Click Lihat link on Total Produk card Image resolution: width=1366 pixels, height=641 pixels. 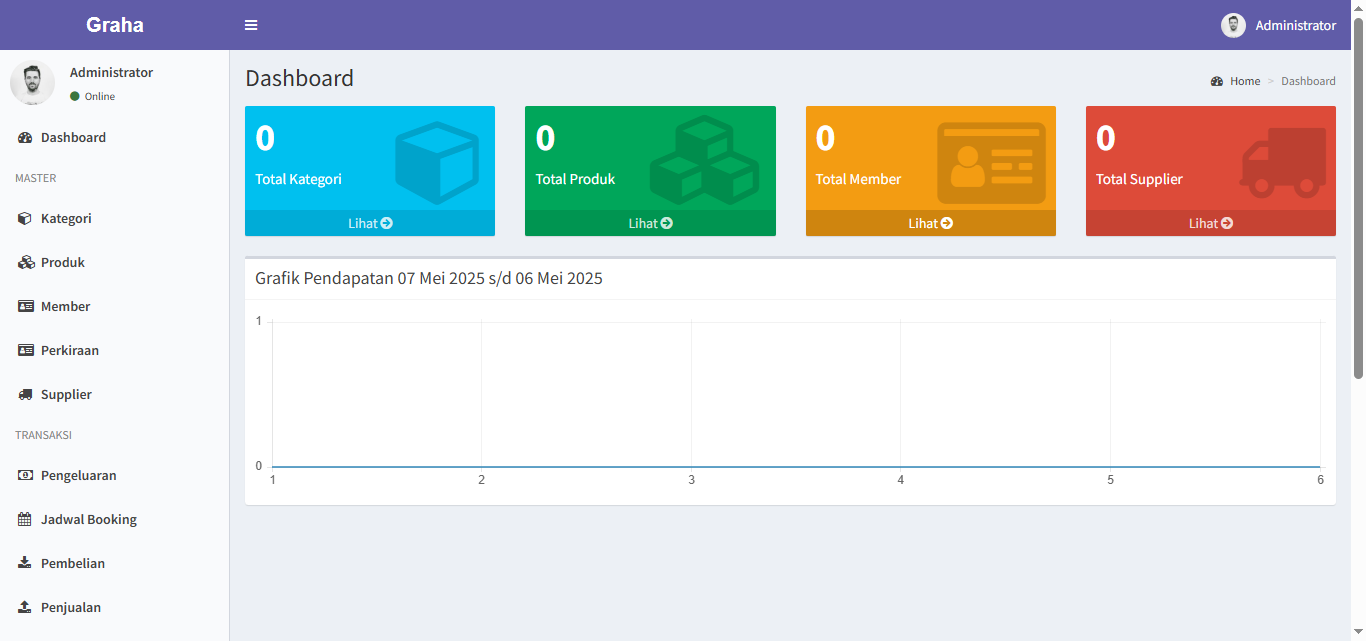click(650, 223)
